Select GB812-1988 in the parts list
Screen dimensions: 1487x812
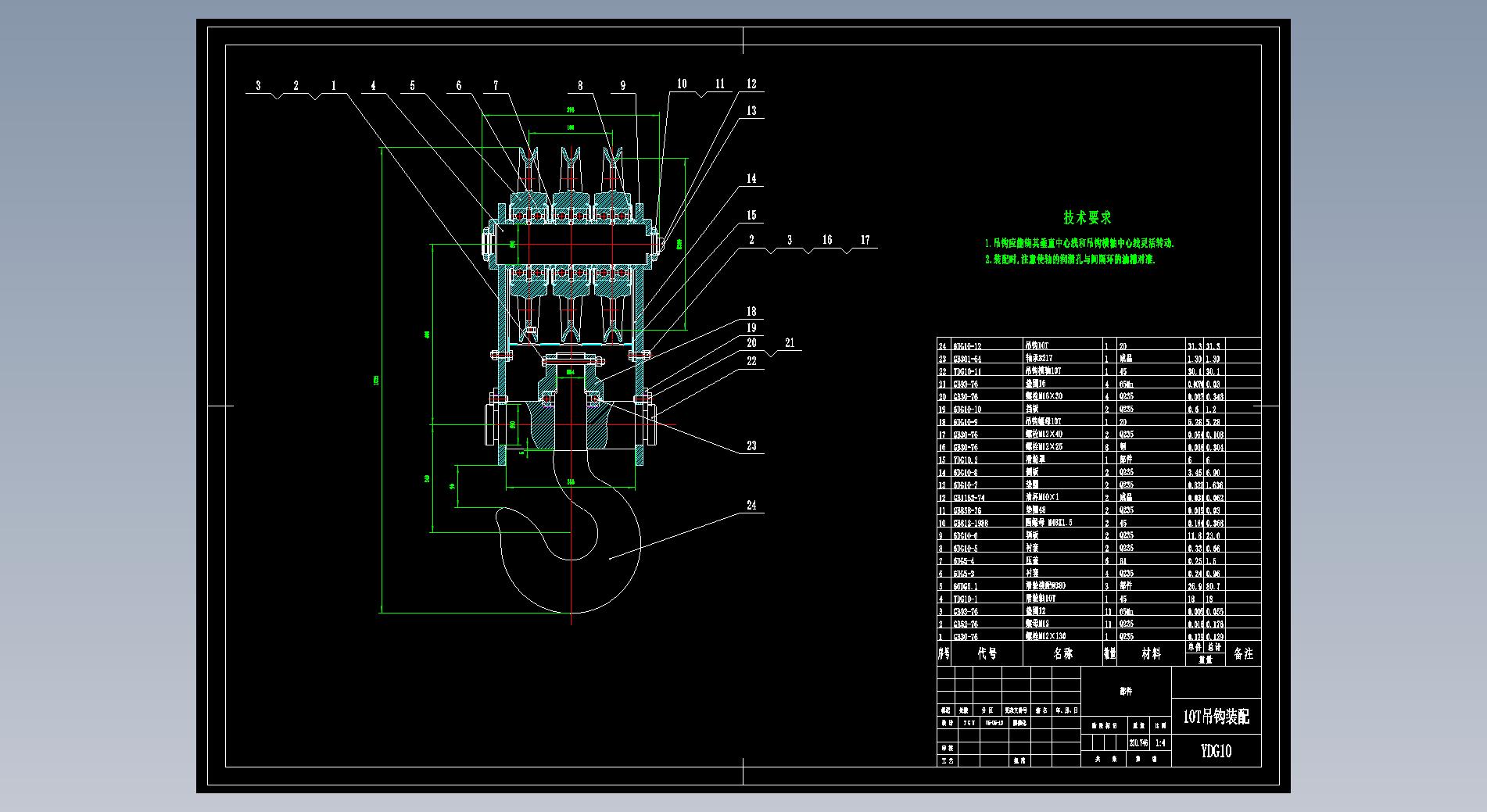click(971, 523)
